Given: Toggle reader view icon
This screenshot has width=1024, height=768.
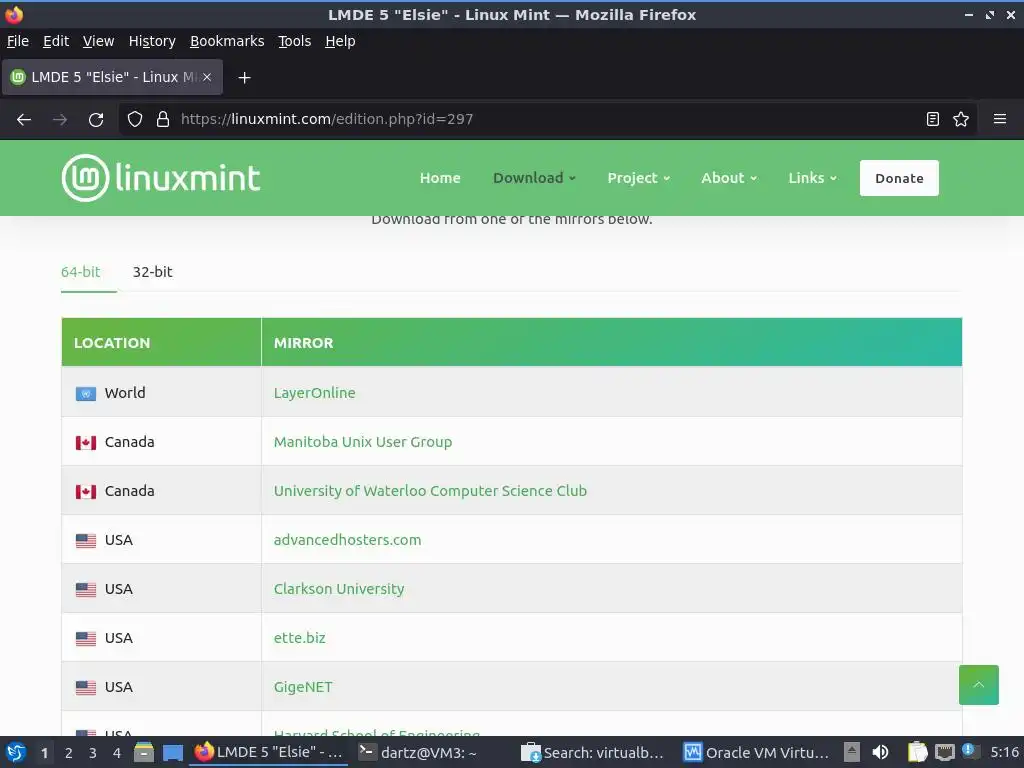Looking at the screenshot, I should coord(933,120).
